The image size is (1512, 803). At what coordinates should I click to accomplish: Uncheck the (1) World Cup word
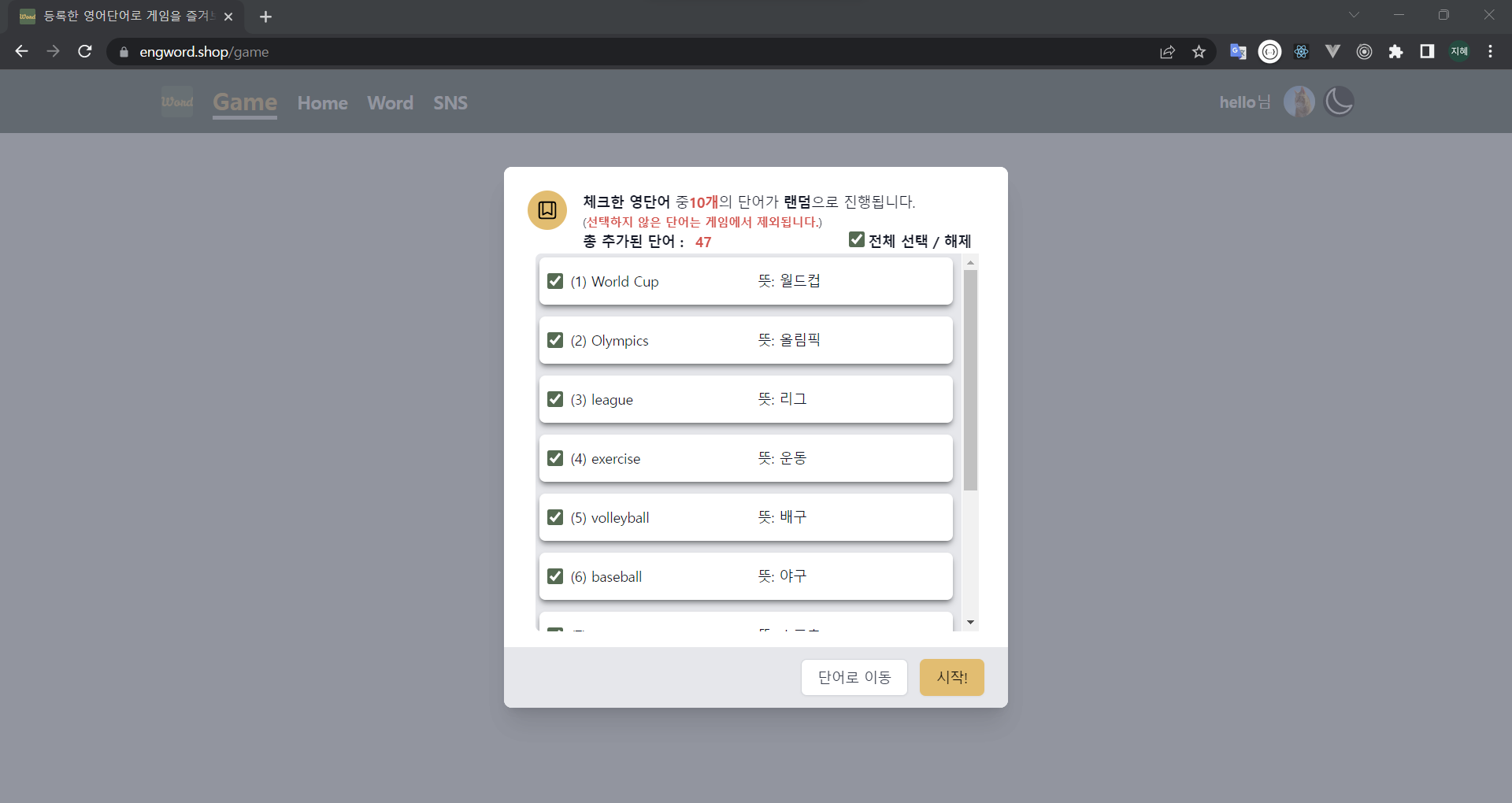tap(555, 281)
